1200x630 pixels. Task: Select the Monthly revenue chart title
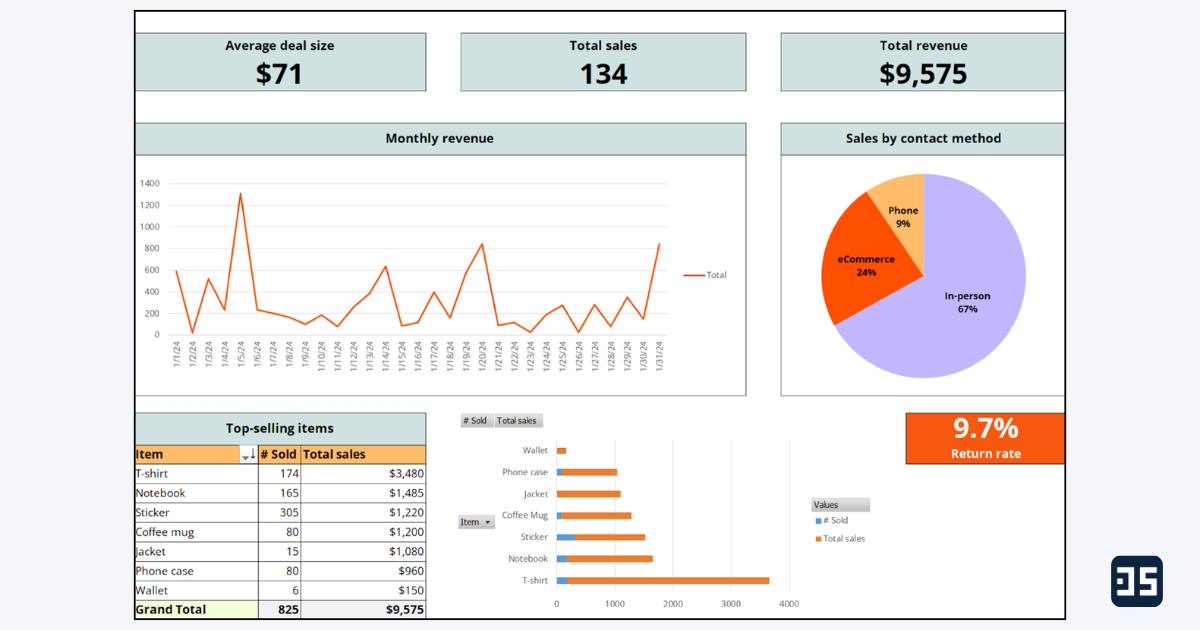click(x=439, y=138)
